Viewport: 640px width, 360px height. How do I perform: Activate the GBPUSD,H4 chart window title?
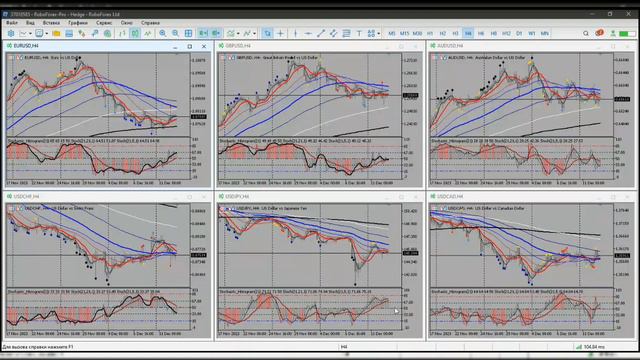(x=238, y=46)
